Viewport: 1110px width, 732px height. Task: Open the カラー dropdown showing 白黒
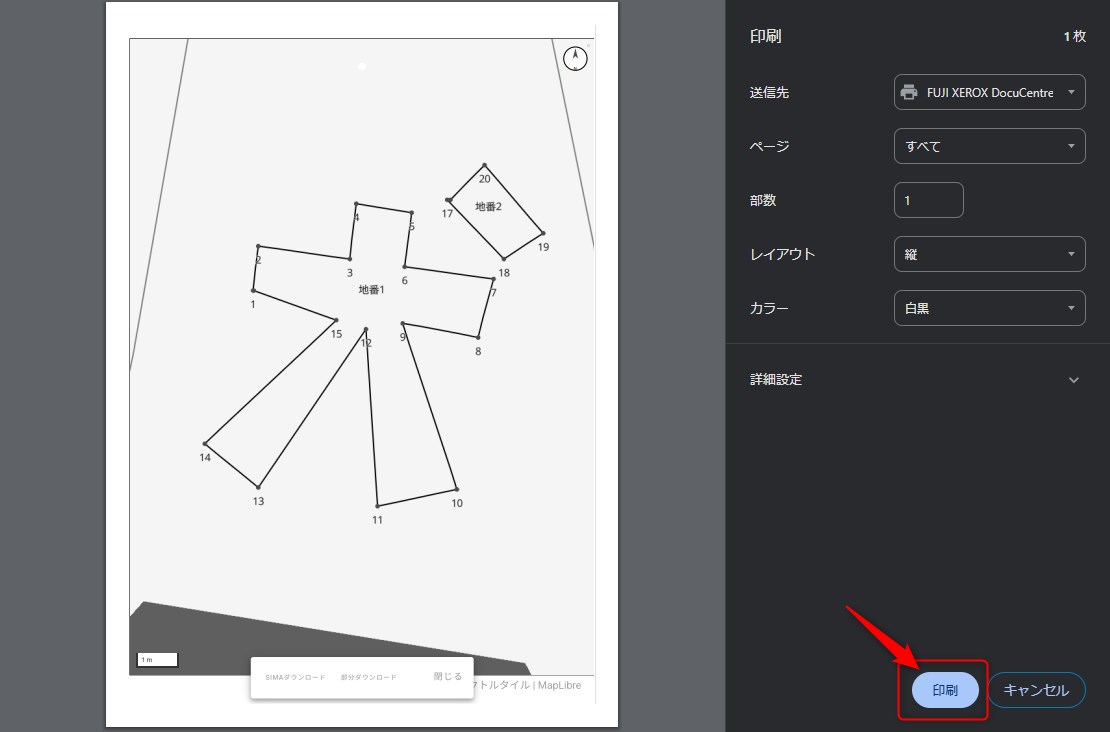pyautogui.click(x=988, y=308)
